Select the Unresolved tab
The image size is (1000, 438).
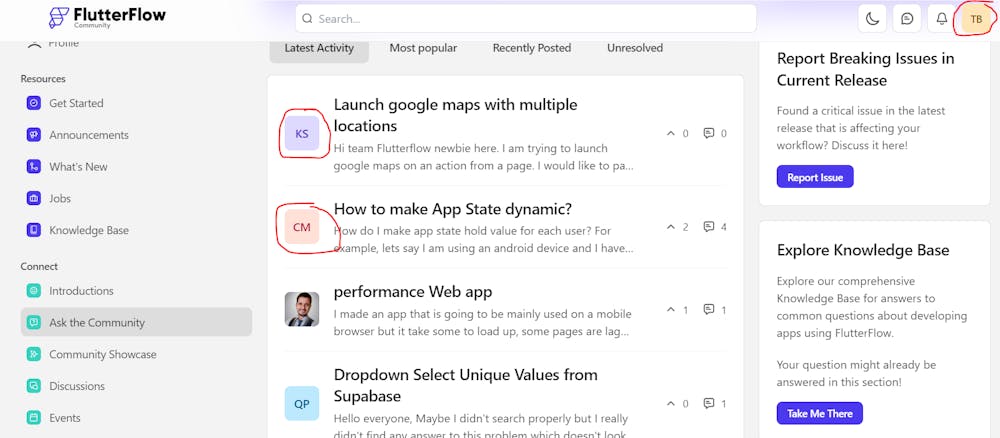[x=634, y=48]
